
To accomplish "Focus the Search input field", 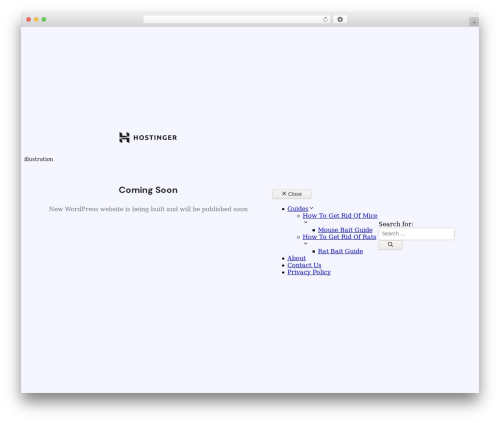I will point(416,234).
